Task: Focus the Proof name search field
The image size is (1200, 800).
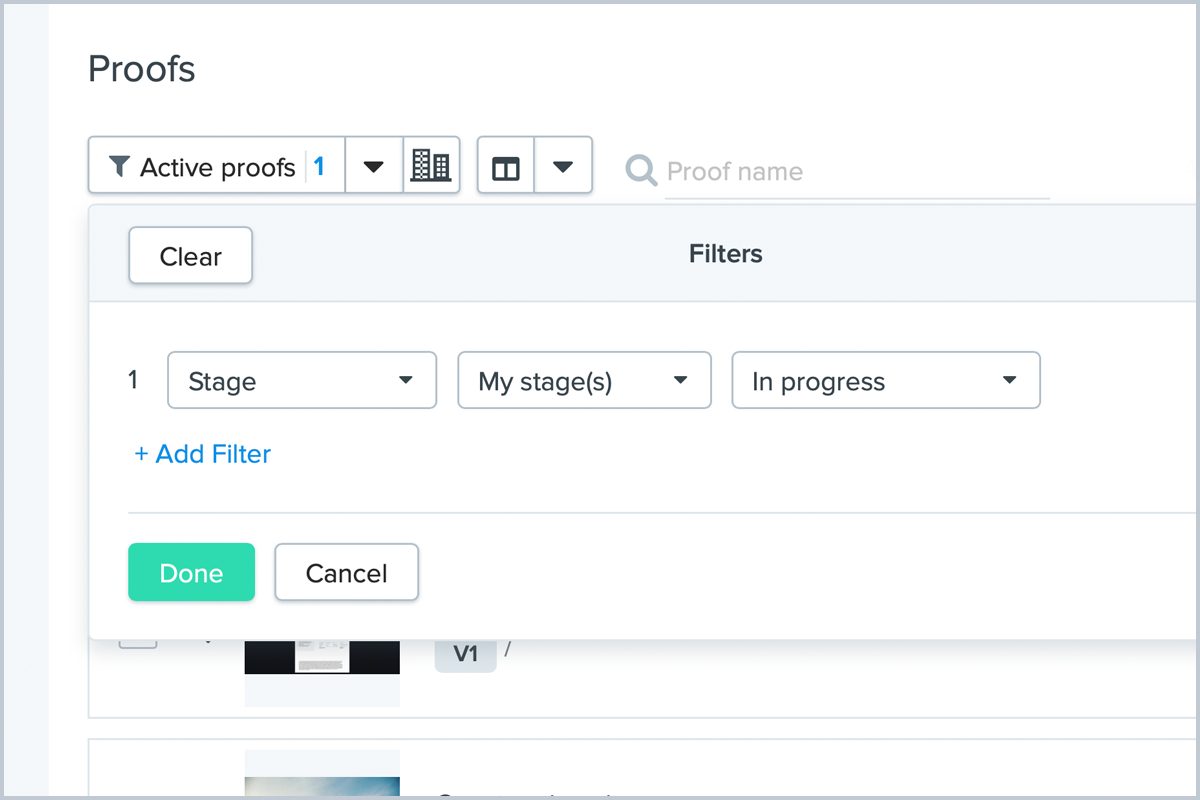Action: 855,172
